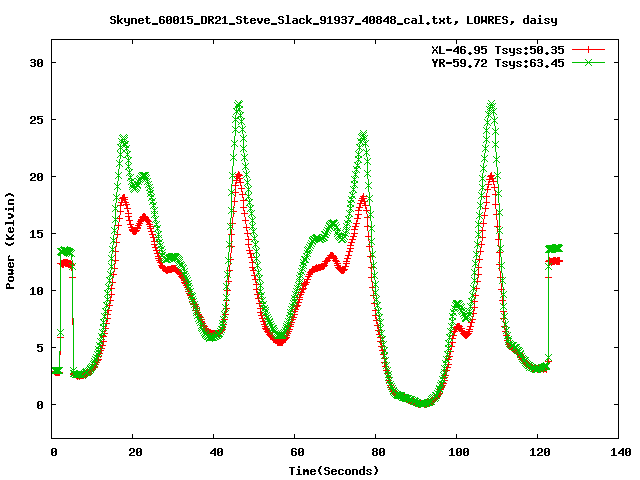Select the legend entry XL-46.95 Tsys:50.35

pyautogui.click(x=498, y=50)
